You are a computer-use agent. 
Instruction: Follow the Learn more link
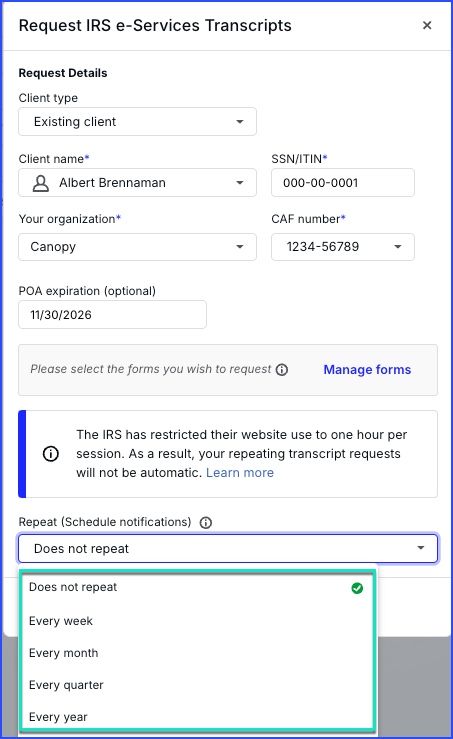240,473
